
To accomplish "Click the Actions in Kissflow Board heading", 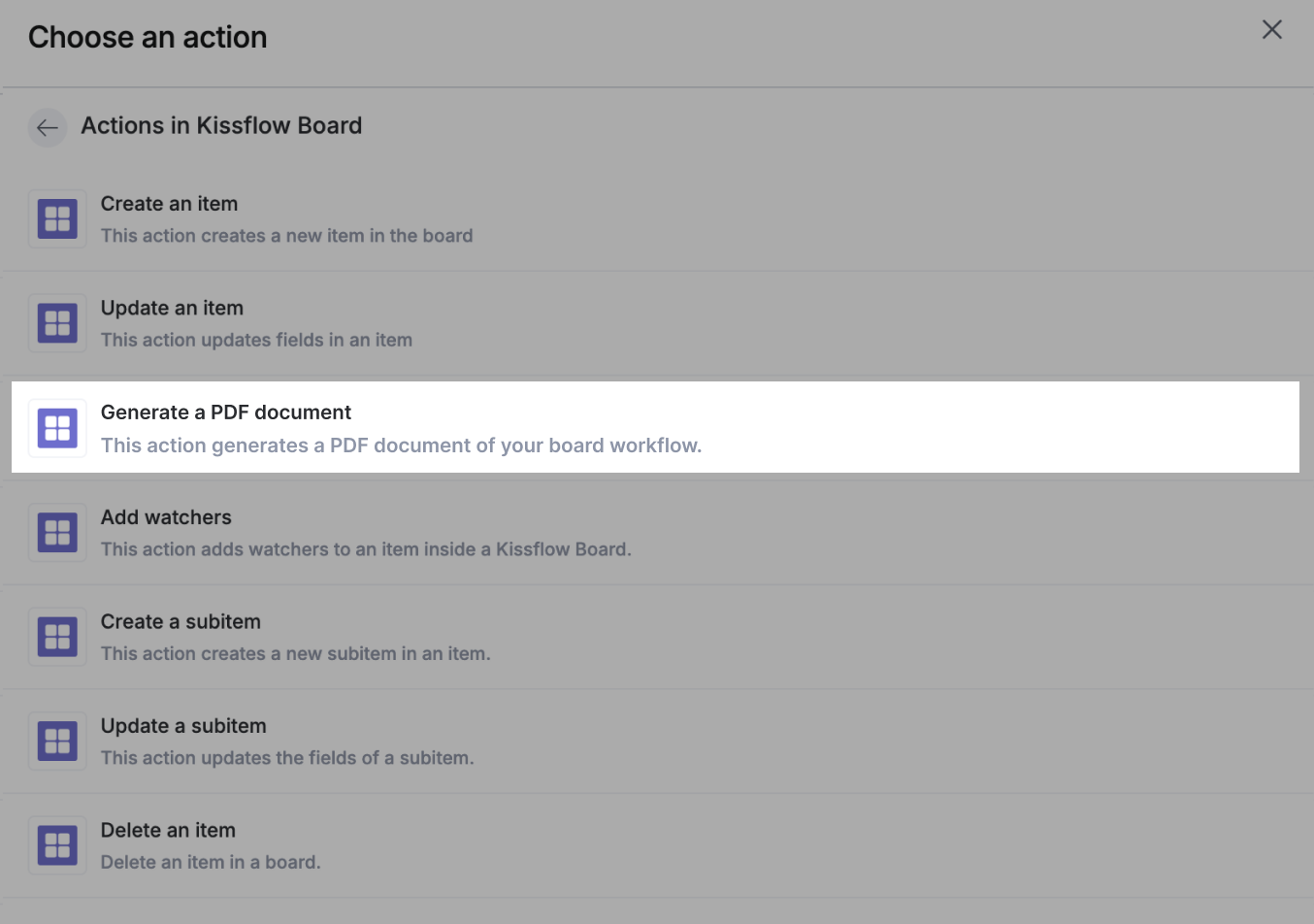I will click(x=221, y=125).
